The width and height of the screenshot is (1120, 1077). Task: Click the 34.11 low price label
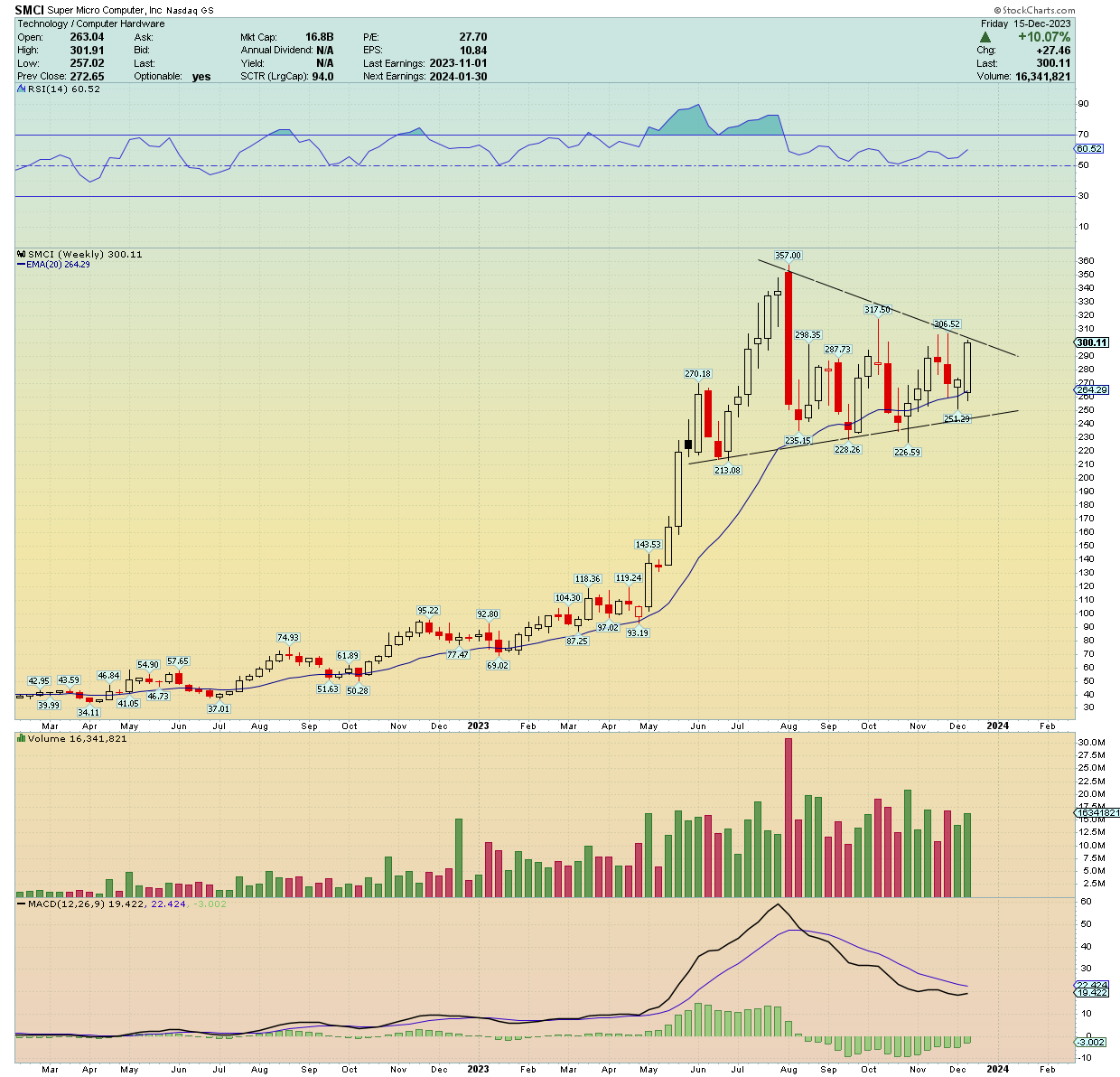[x=89, y=712]
